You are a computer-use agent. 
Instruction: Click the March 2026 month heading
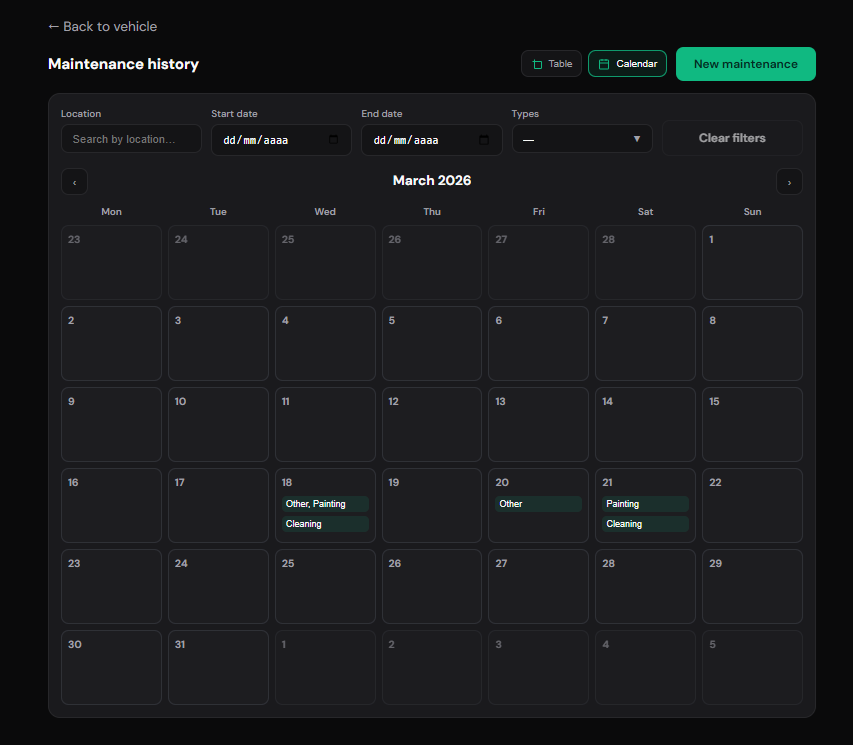coord(431,181)
